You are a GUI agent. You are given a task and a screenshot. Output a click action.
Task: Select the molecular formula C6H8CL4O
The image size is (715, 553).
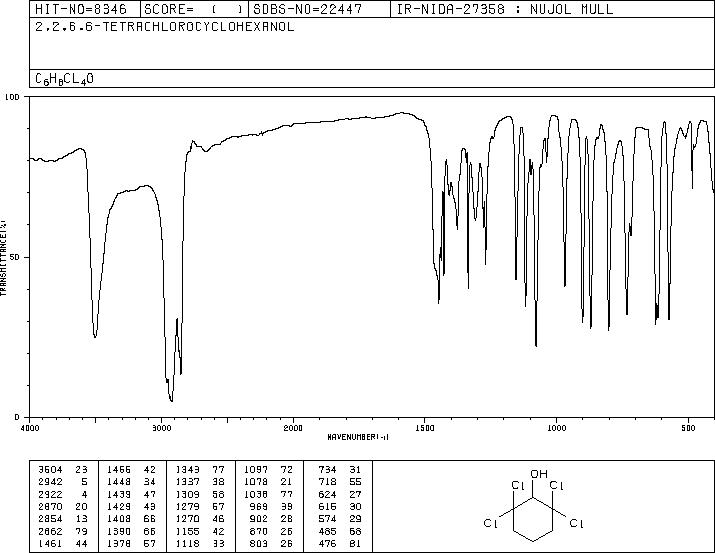(64, 79)
